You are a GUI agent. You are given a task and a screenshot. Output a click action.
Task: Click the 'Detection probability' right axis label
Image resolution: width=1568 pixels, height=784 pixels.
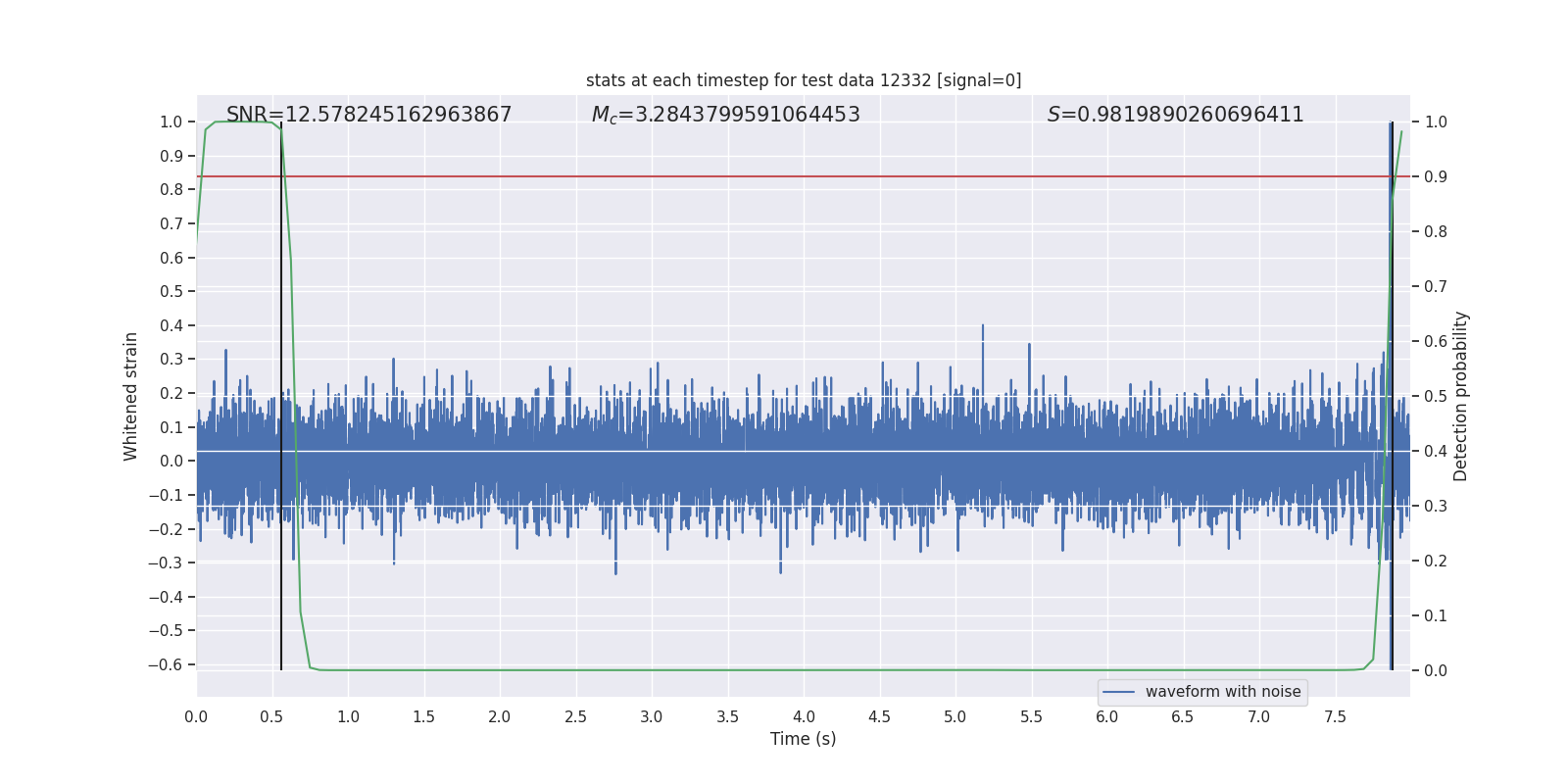pos(1461,396)
